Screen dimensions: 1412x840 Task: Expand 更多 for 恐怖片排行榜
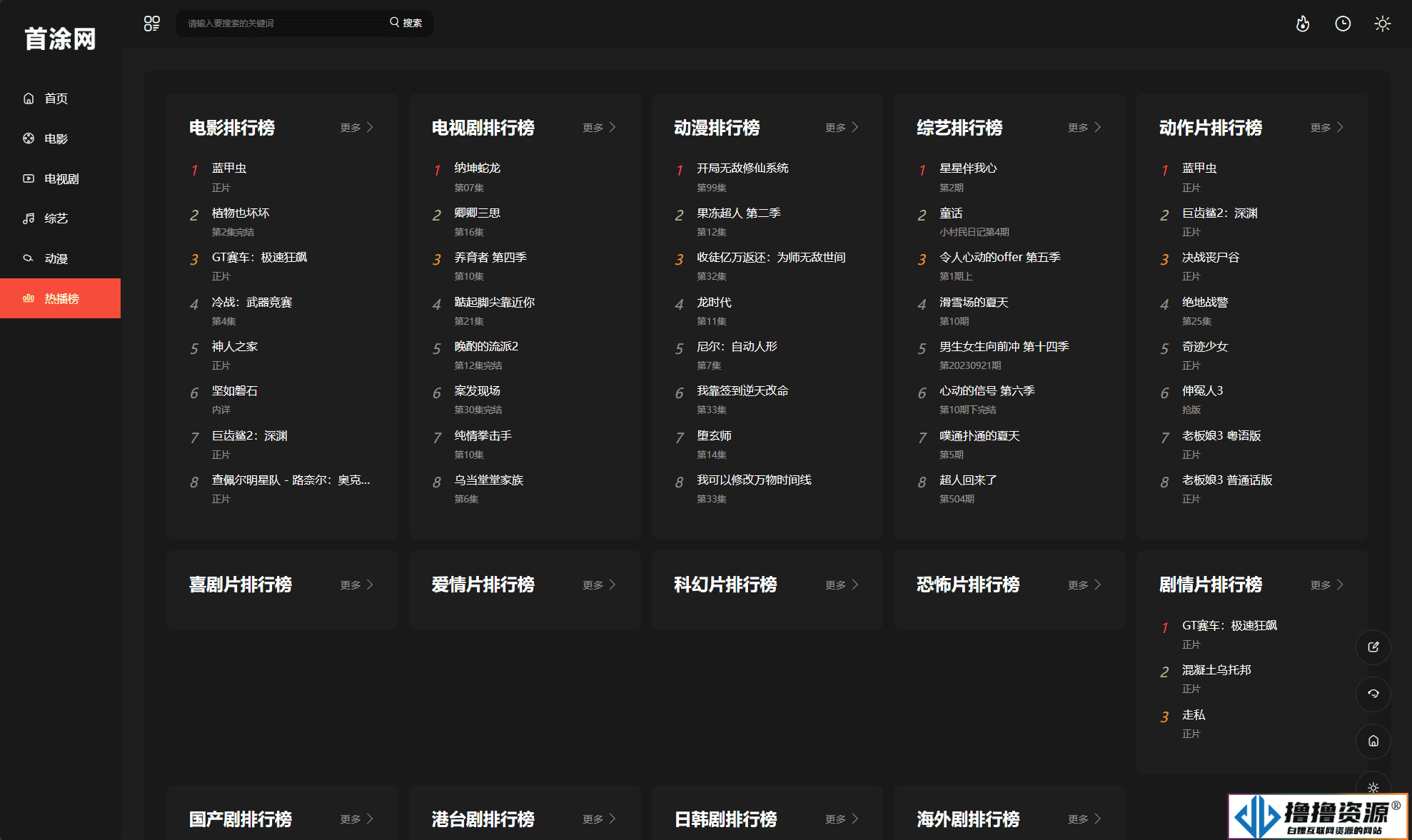tap(1085, 585)
